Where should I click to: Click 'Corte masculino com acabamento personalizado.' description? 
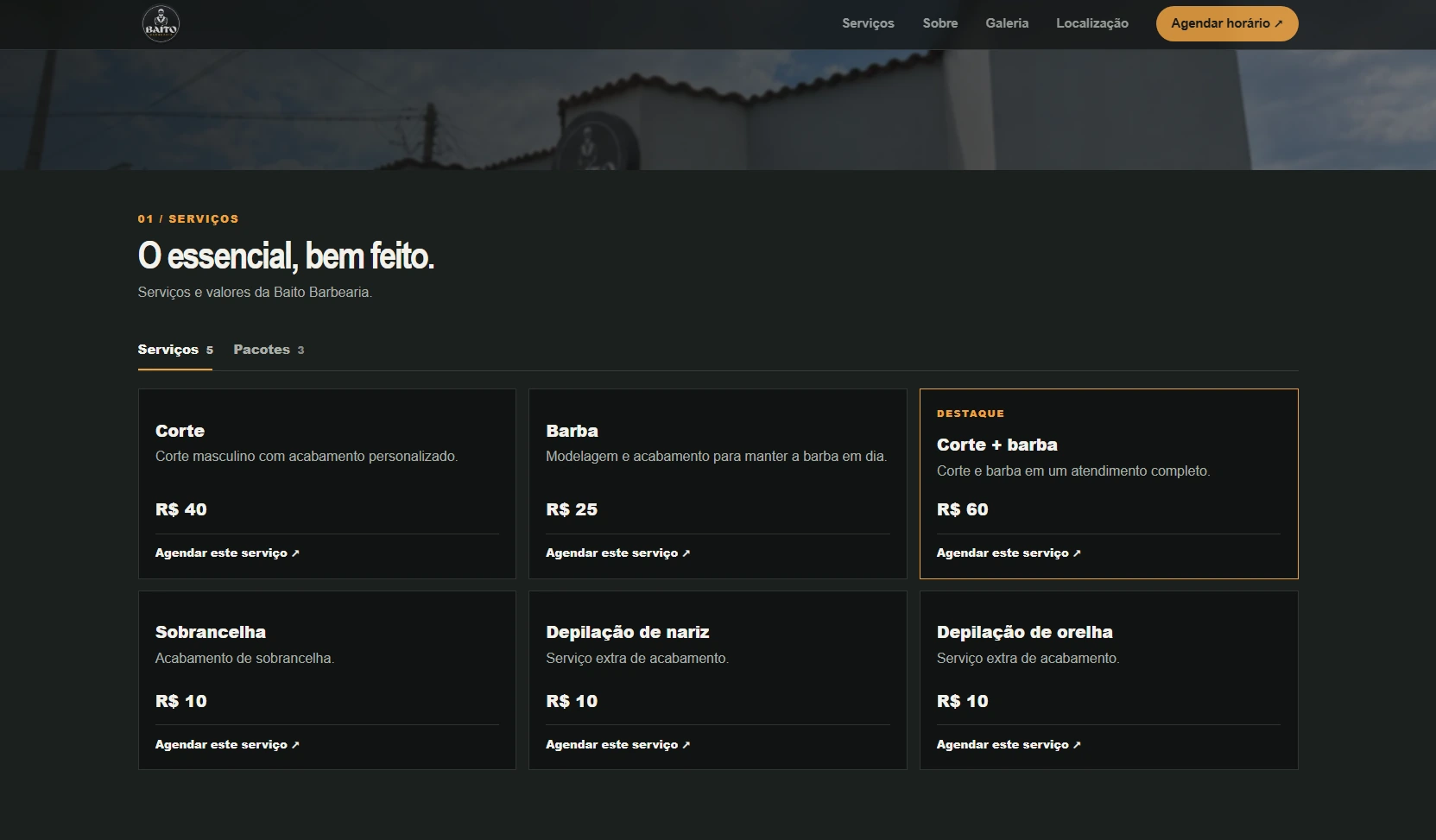click(307, 457)
